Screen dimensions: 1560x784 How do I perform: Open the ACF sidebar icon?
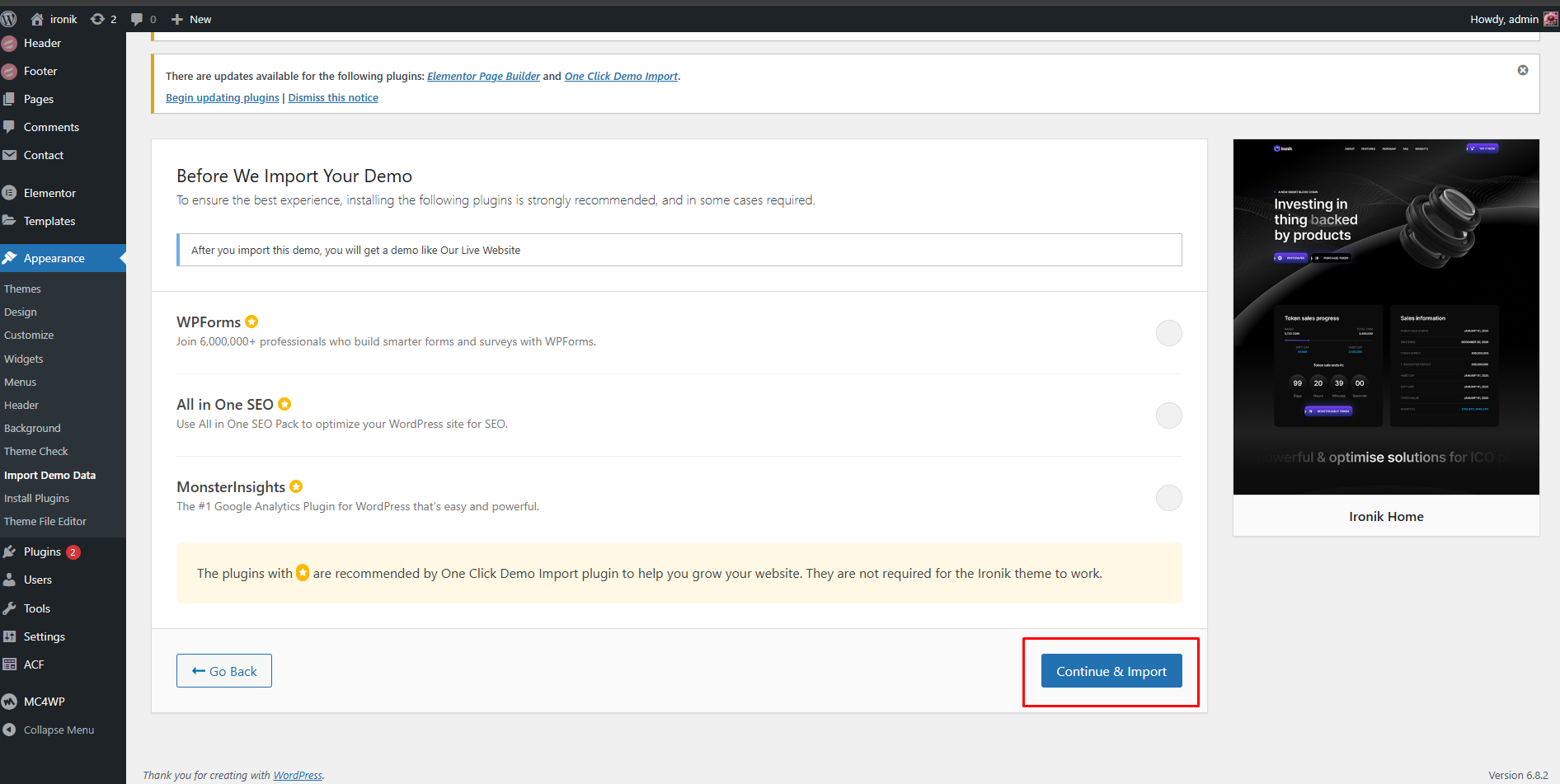pyautogui.click(x=10, y=664)
